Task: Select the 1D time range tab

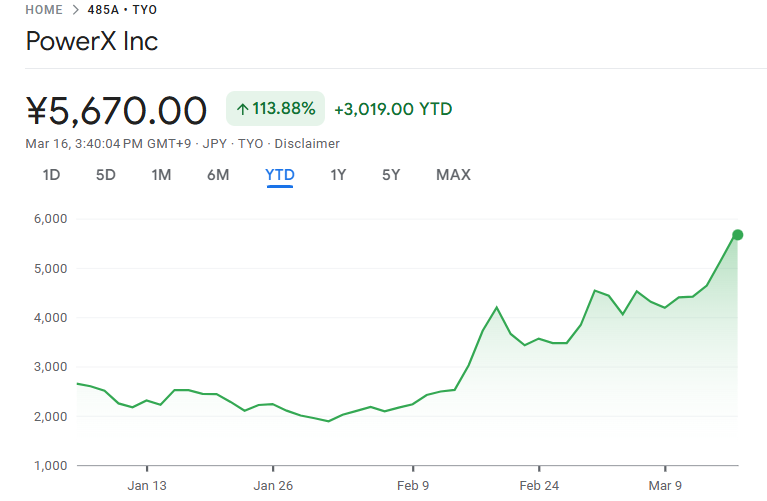Action: pyautogui.click(x=51, y=175)
